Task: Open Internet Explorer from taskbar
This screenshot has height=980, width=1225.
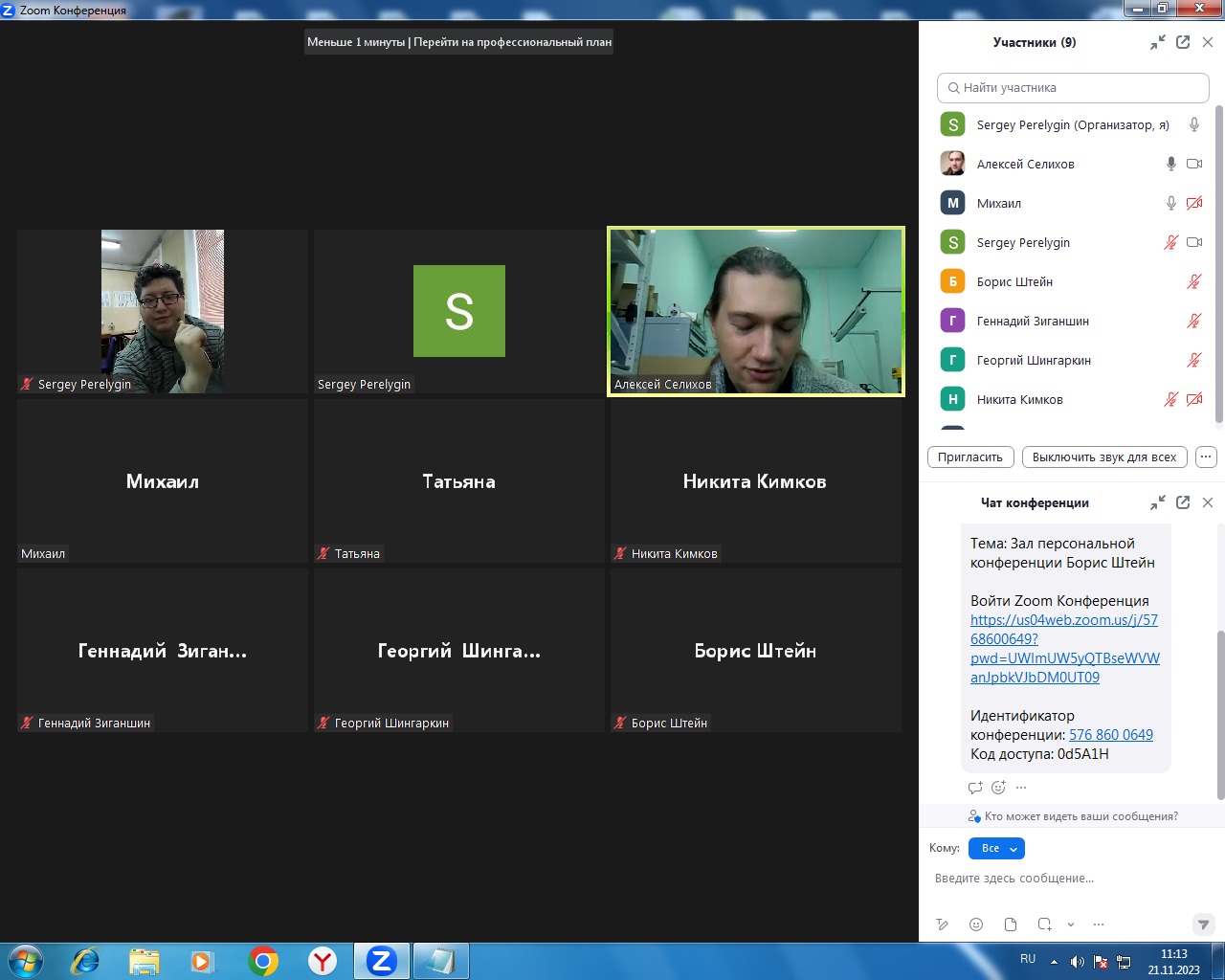Action: 85,961
